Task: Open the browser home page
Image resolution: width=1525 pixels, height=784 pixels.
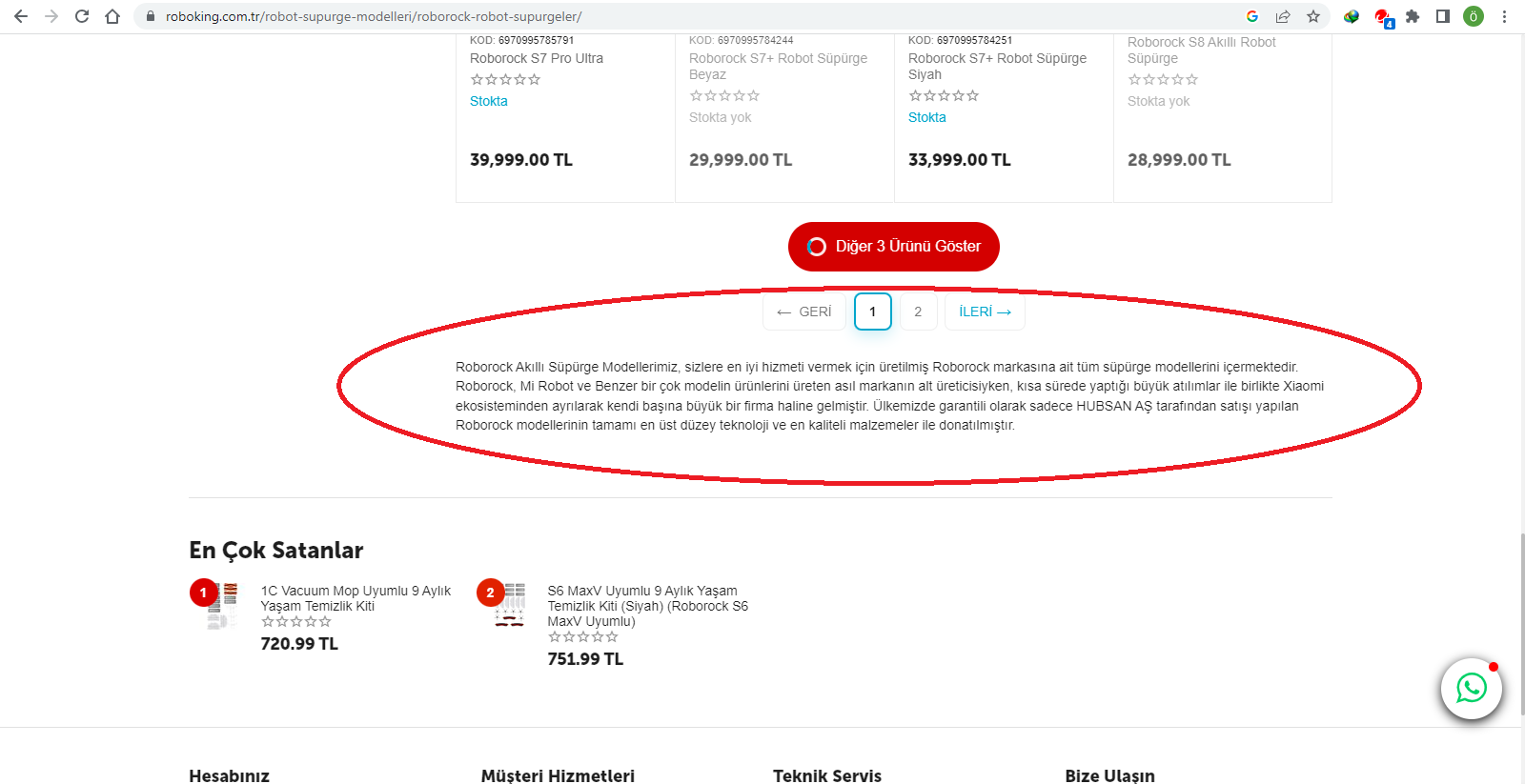Action: (112, 16)
